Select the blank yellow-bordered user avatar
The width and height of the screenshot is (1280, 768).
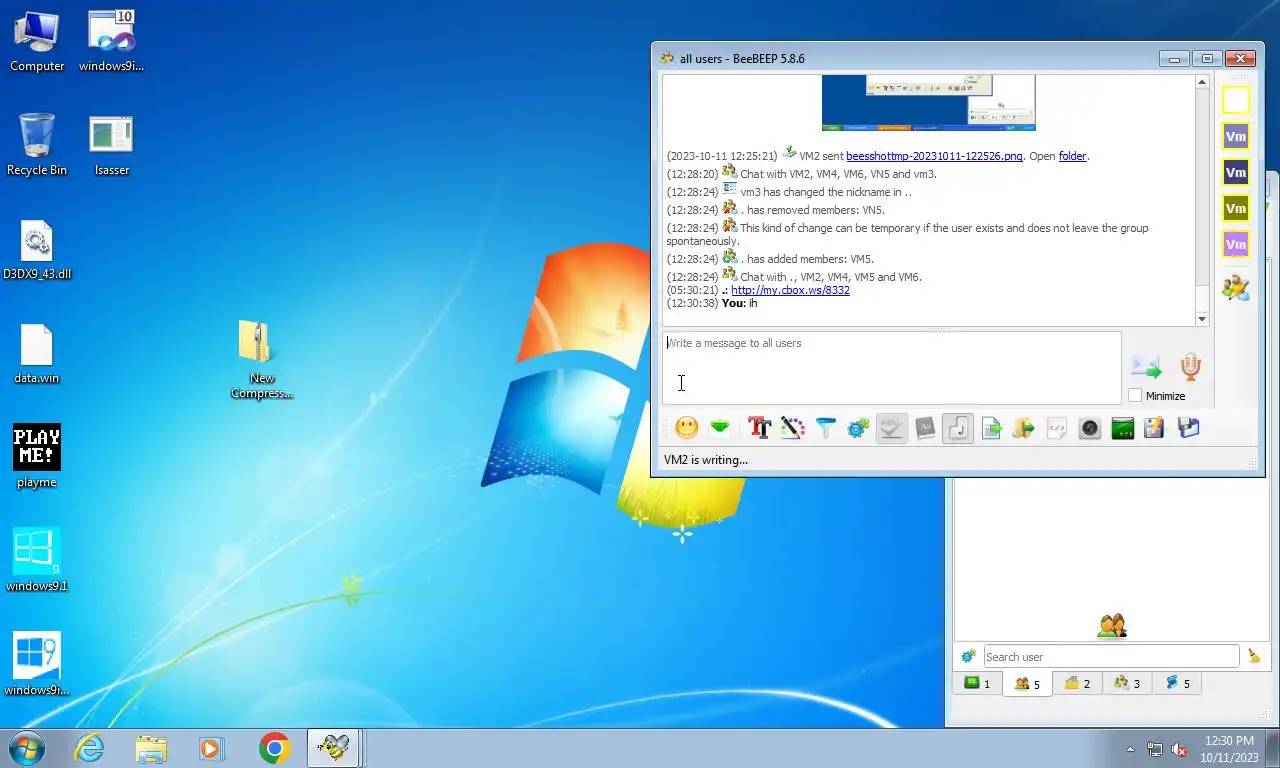(1236, 100)
